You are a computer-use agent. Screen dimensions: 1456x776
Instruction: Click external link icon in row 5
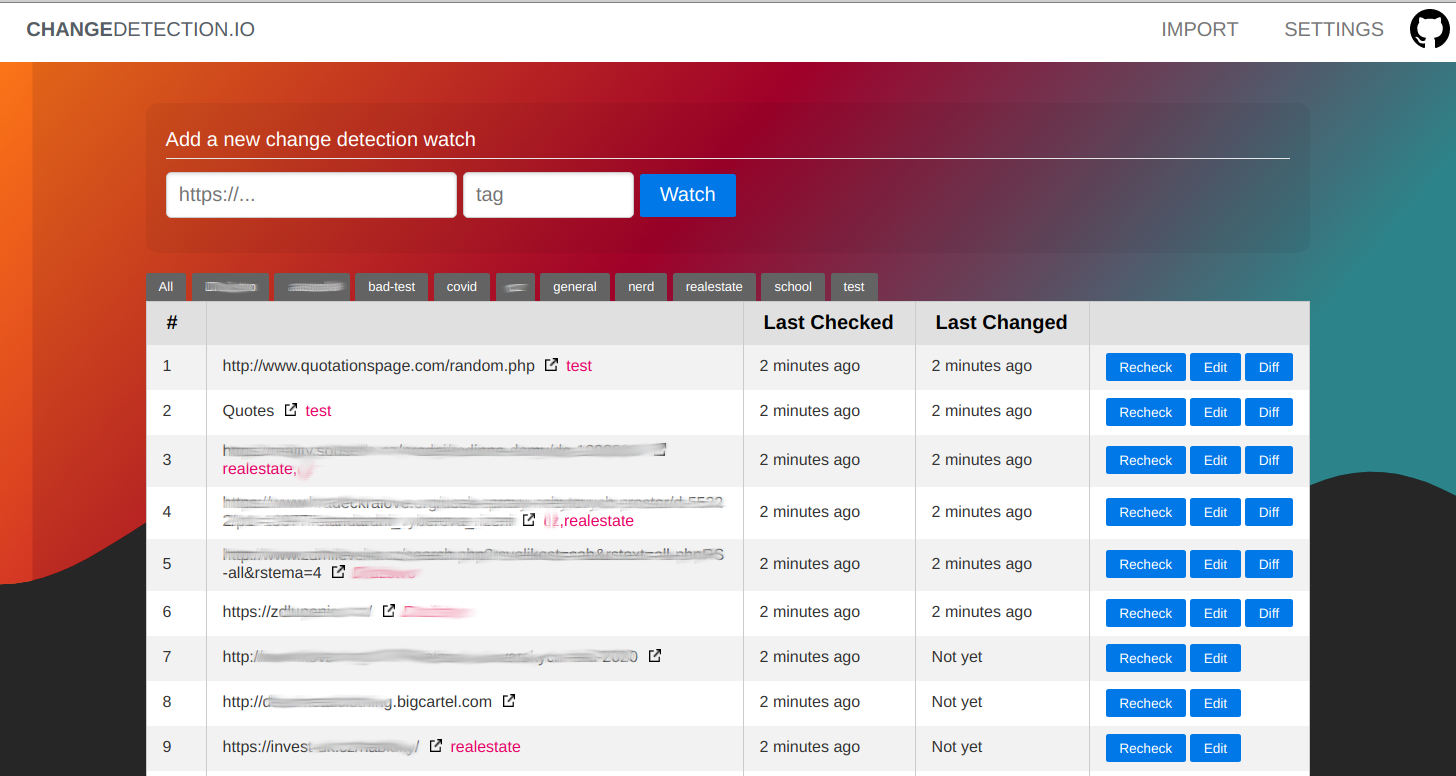pos(339,572)
